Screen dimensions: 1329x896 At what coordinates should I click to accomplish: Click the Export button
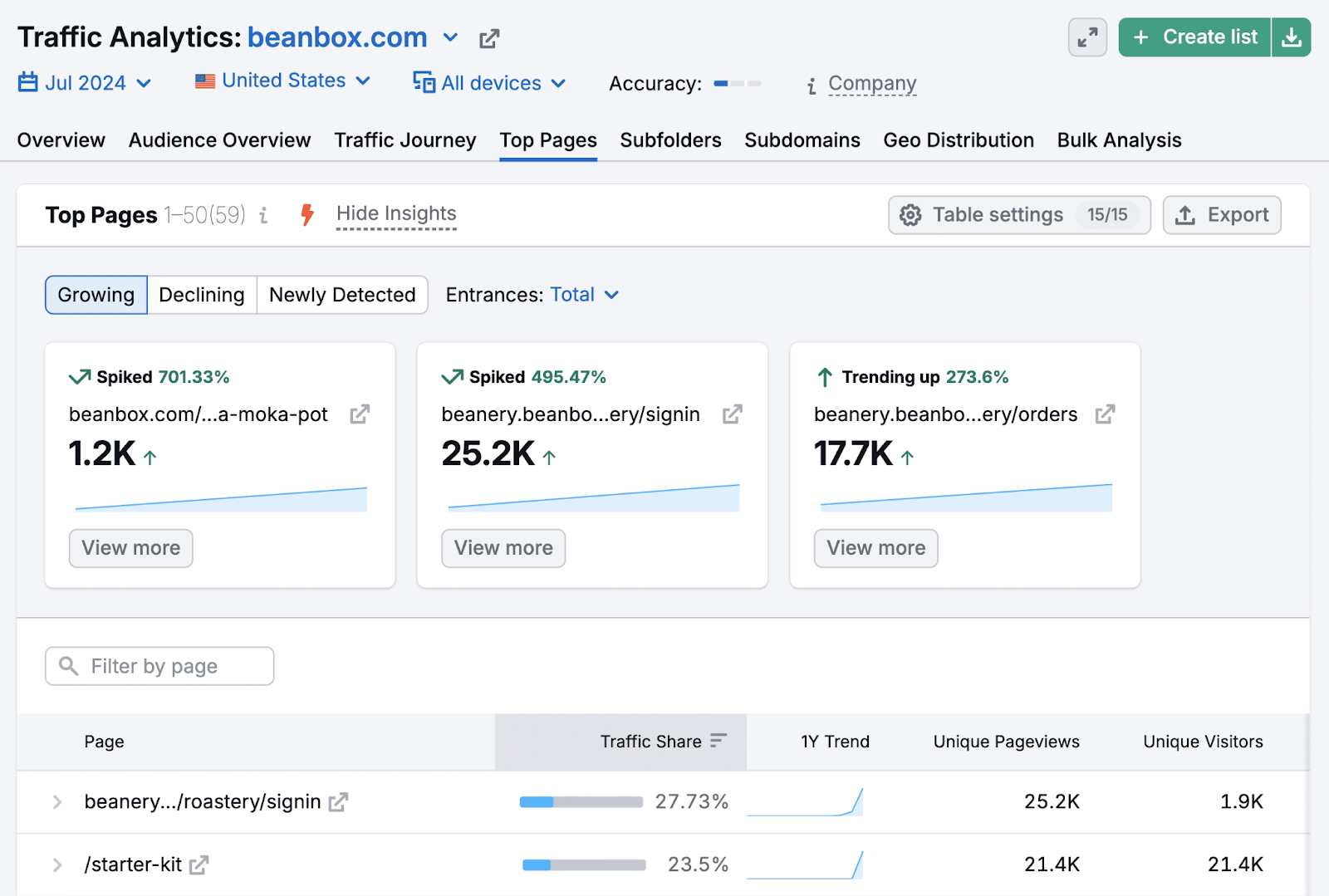tap(1222, 215)
